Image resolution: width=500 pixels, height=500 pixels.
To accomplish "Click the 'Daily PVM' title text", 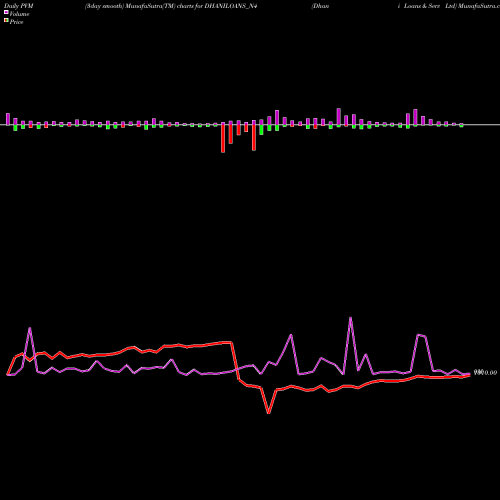I will tap(19, 6).
